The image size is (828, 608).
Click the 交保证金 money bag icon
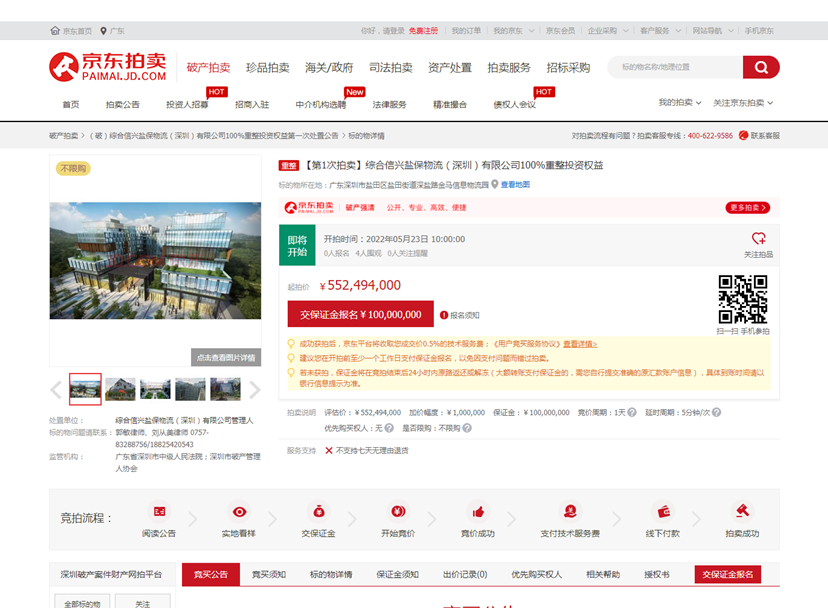(x=319, y=511)
